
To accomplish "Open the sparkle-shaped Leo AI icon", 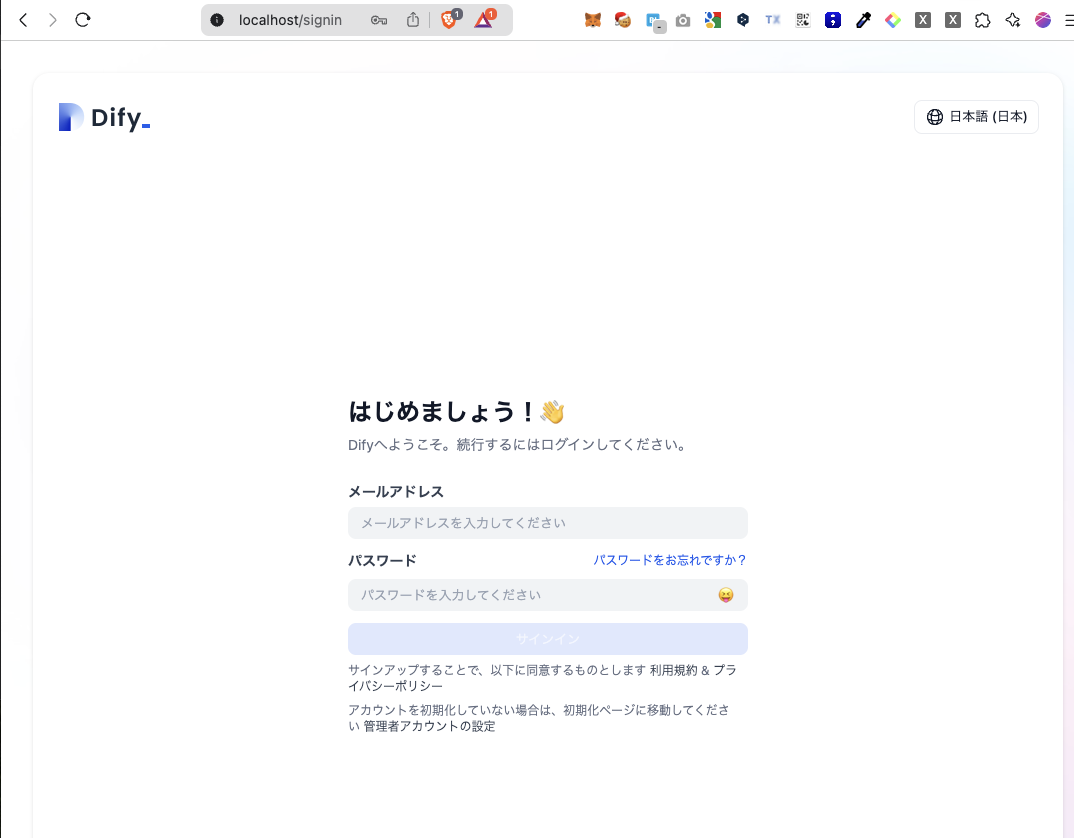I will click(1012, 19).
